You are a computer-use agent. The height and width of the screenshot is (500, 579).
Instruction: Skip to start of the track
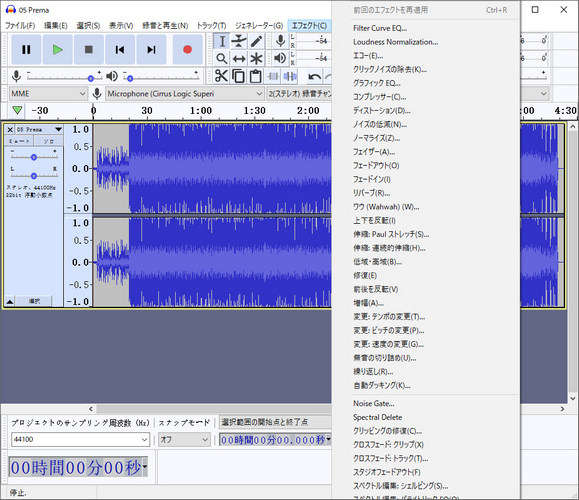(x=120, y=49)
